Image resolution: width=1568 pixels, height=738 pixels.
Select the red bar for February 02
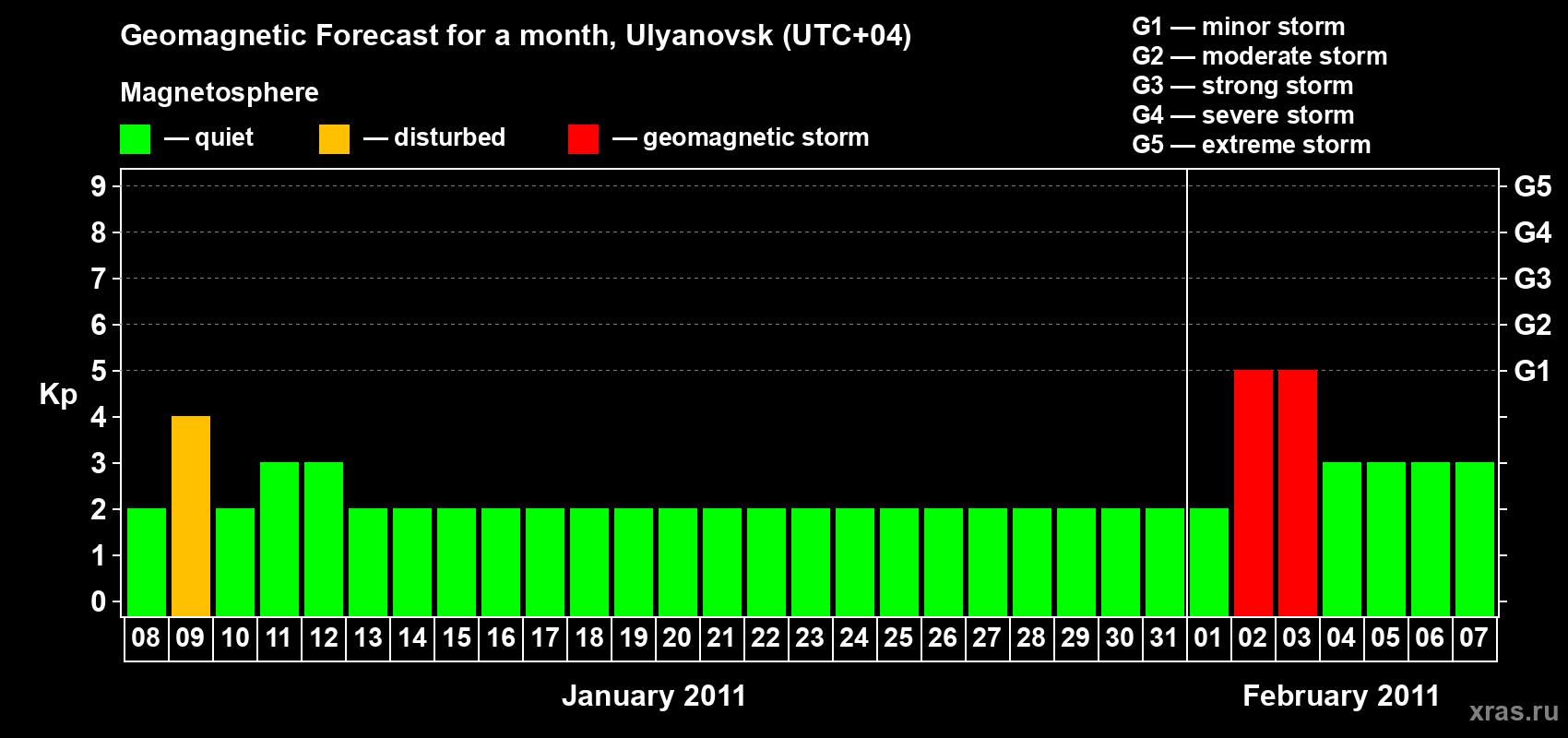1253,493
